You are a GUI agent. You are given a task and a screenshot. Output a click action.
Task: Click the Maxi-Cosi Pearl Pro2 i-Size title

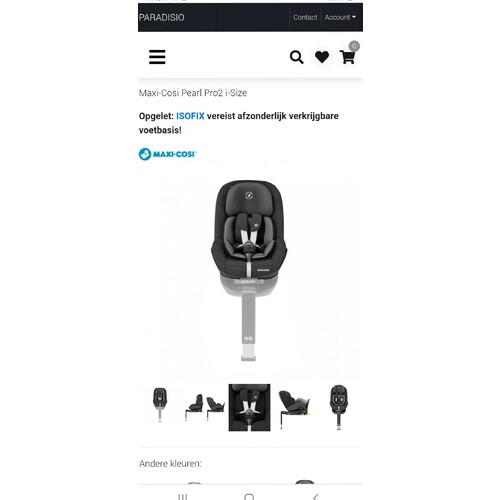coord(193,93)
